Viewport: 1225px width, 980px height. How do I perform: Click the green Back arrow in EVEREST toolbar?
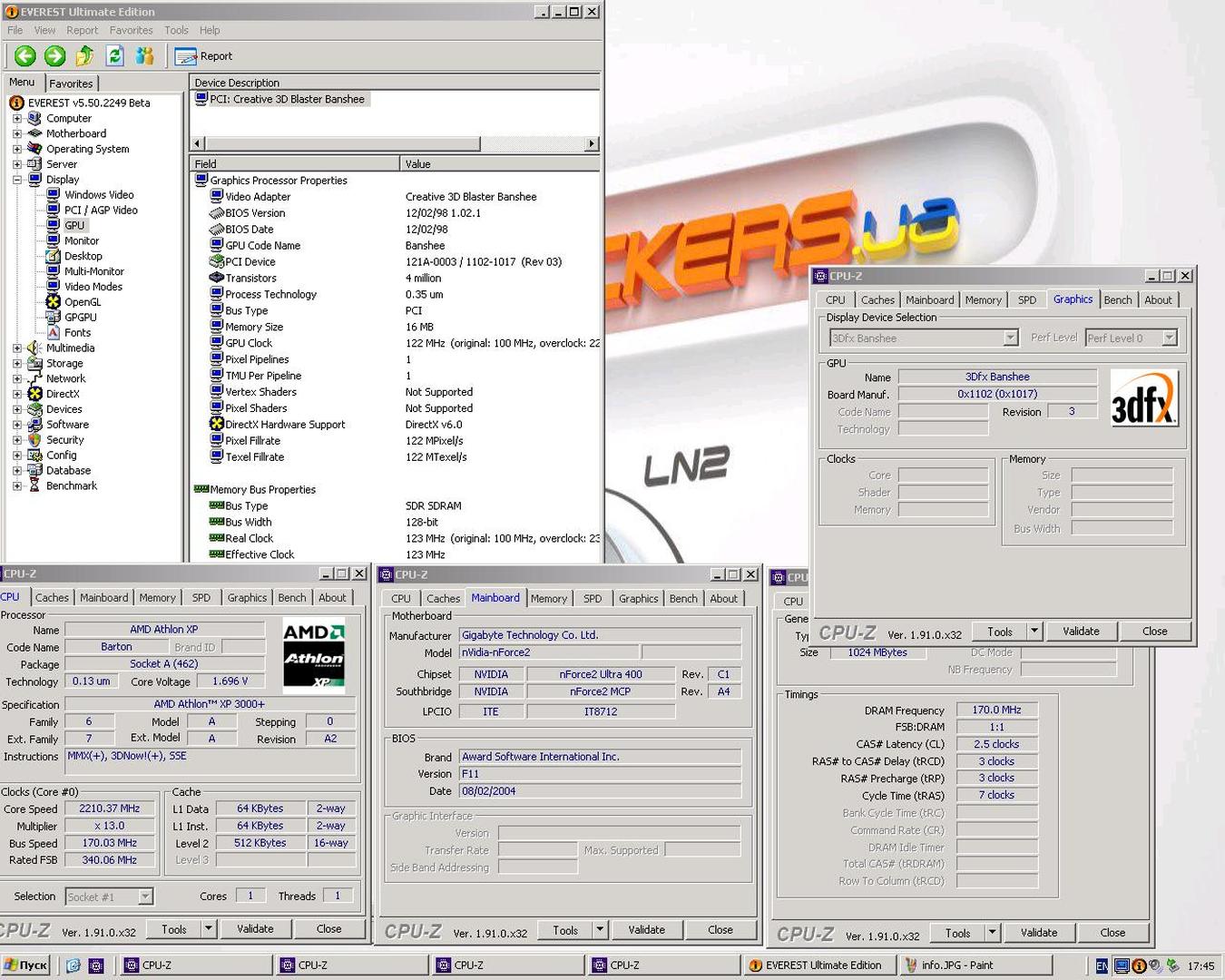pos(25,56)
